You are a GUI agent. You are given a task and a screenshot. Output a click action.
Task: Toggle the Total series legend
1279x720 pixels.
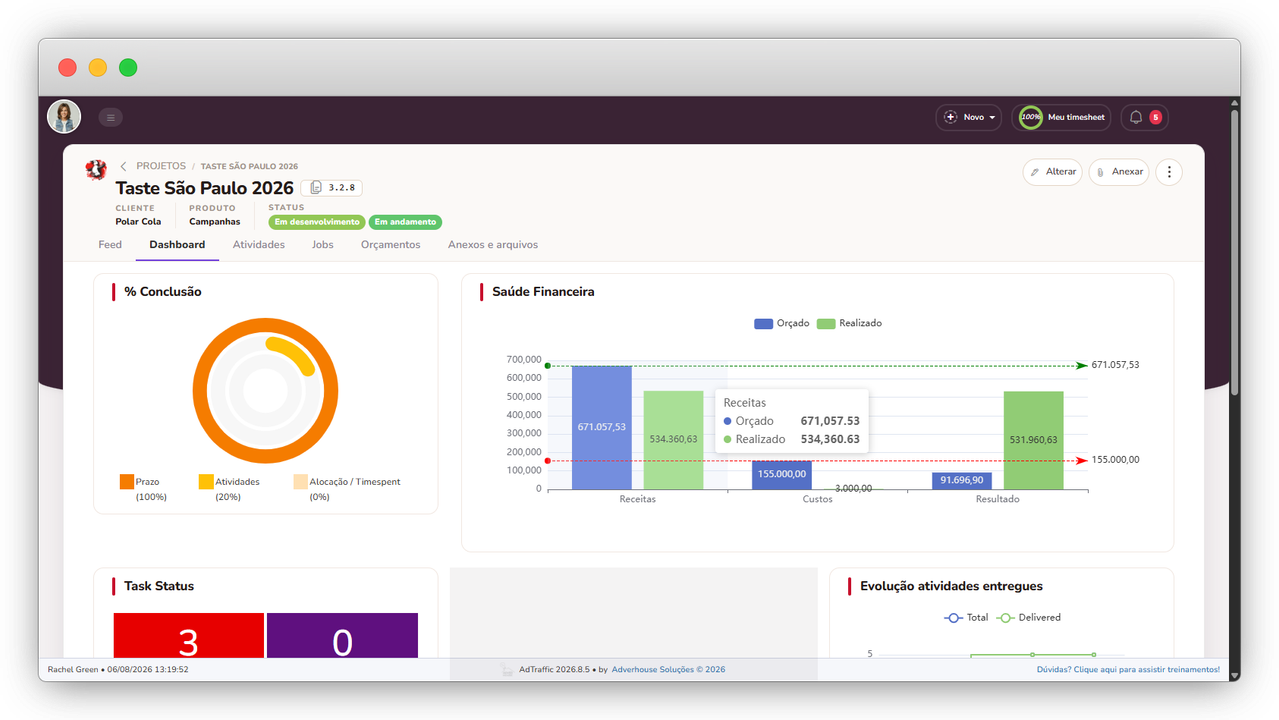coord(966,618)
